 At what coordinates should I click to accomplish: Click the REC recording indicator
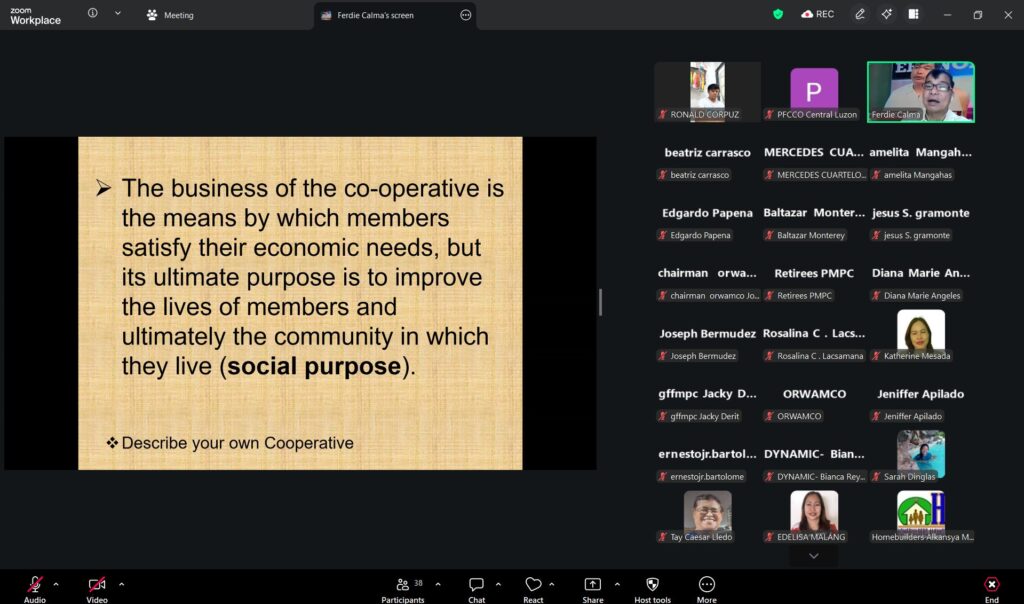point(817,14)
